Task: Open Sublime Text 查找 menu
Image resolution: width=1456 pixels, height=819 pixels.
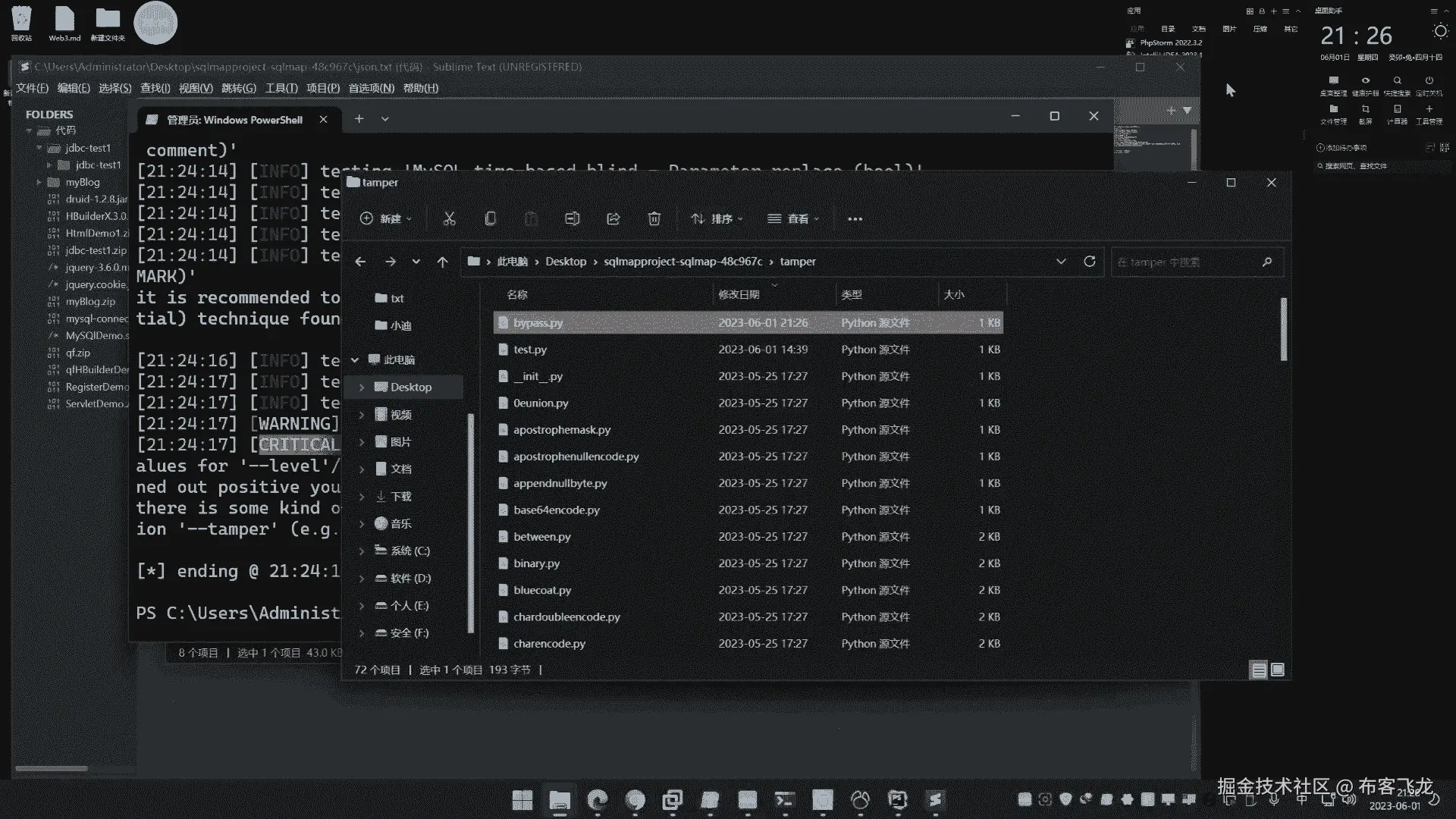Action: (155, 88)
